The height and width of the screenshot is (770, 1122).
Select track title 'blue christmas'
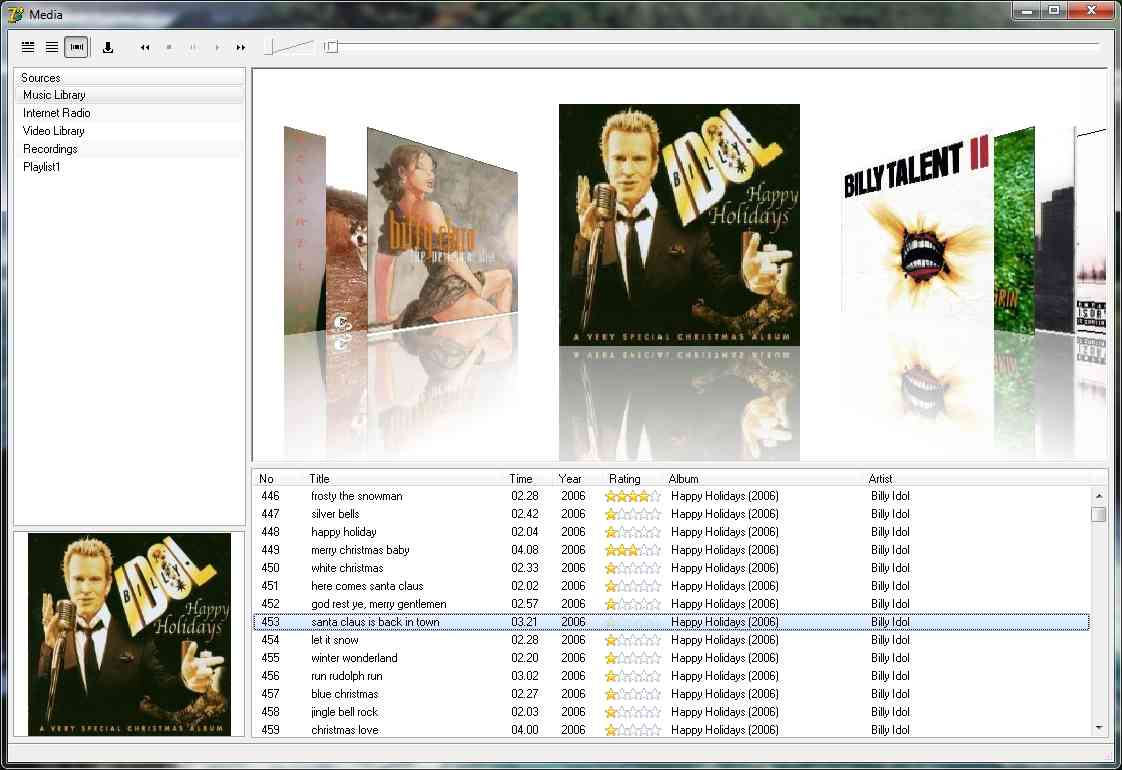(x=344, y=694)
